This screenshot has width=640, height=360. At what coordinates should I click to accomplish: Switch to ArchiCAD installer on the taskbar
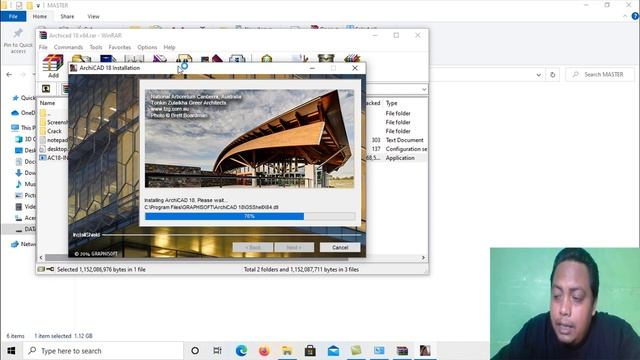pyautogui.click(x=425, y=351)
